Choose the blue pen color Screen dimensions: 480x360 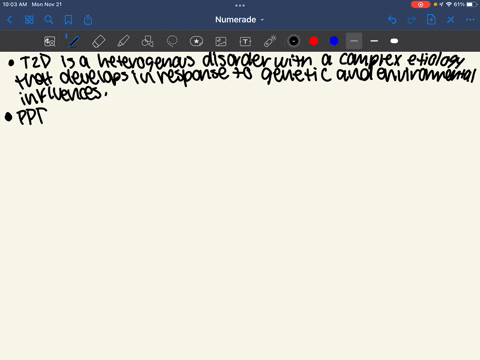tap(334, 41)
